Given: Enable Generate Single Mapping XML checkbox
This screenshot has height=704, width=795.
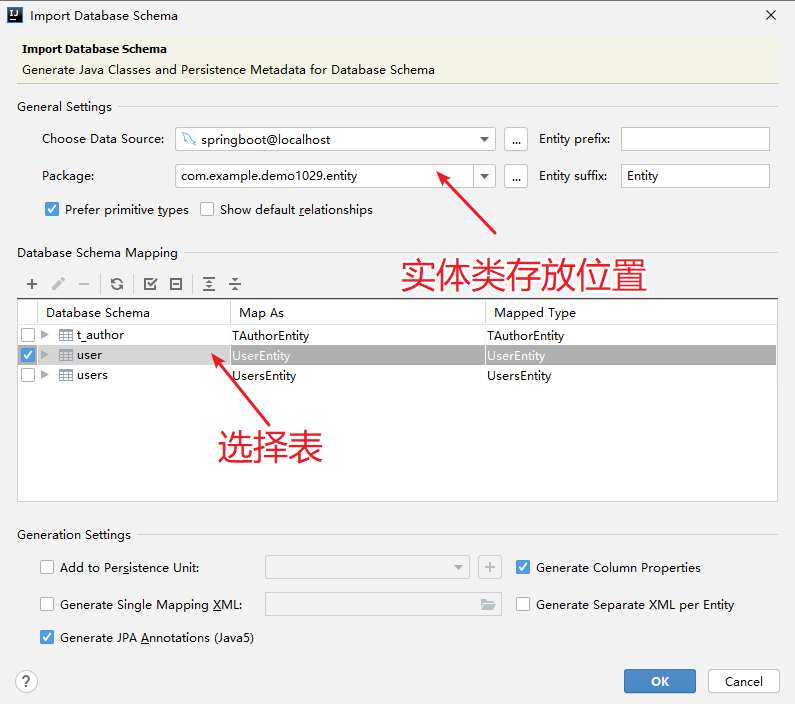Looking at the screenshot, I should pyautogui.click(x=47, y=604).
